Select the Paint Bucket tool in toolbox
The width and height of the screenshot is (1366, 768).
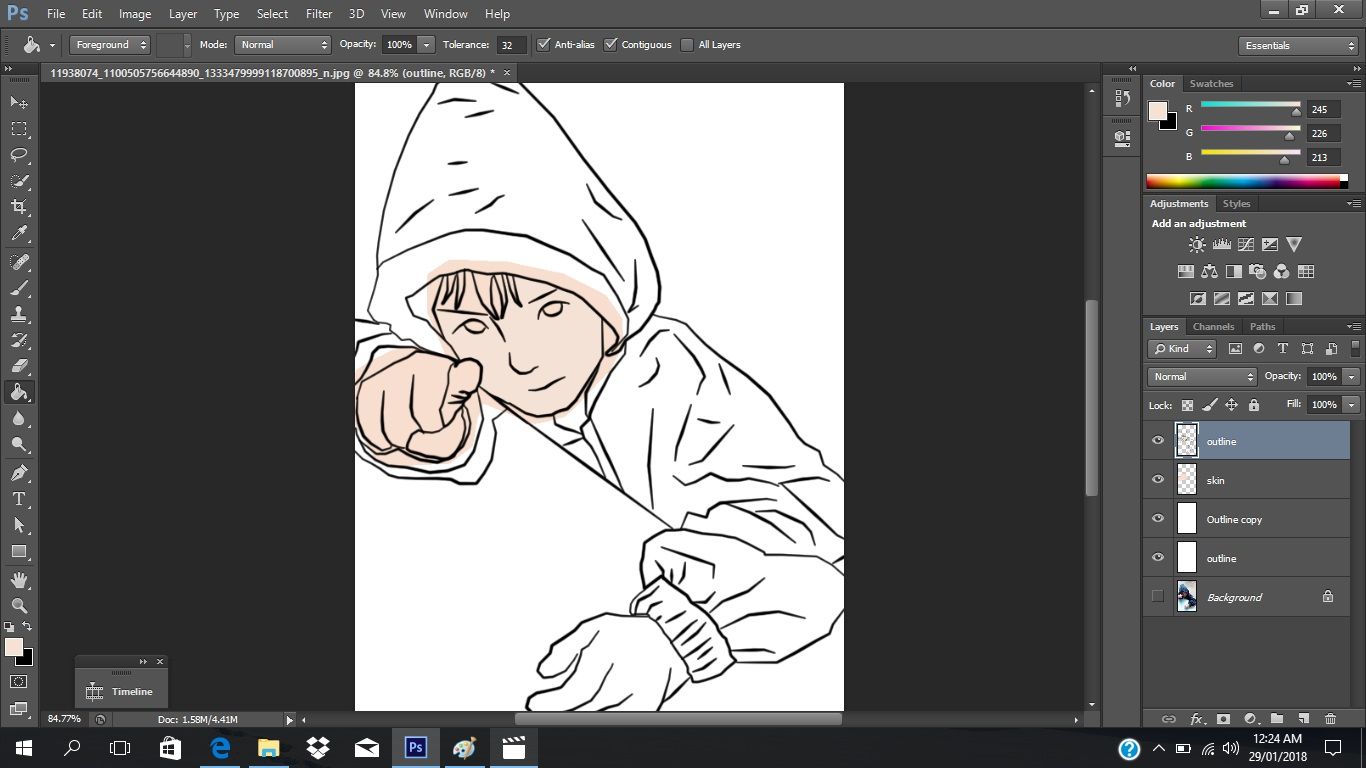(x=19, y=392)
